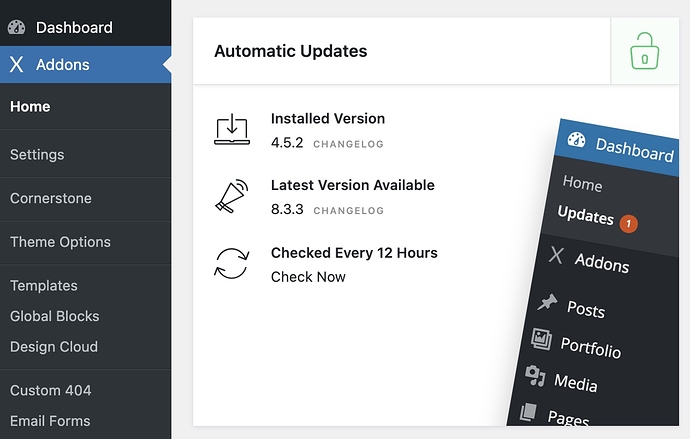Screen dimensions: 690x439
Task: Open Theme Options in sidebar
Action: click(x=60, y=241)
